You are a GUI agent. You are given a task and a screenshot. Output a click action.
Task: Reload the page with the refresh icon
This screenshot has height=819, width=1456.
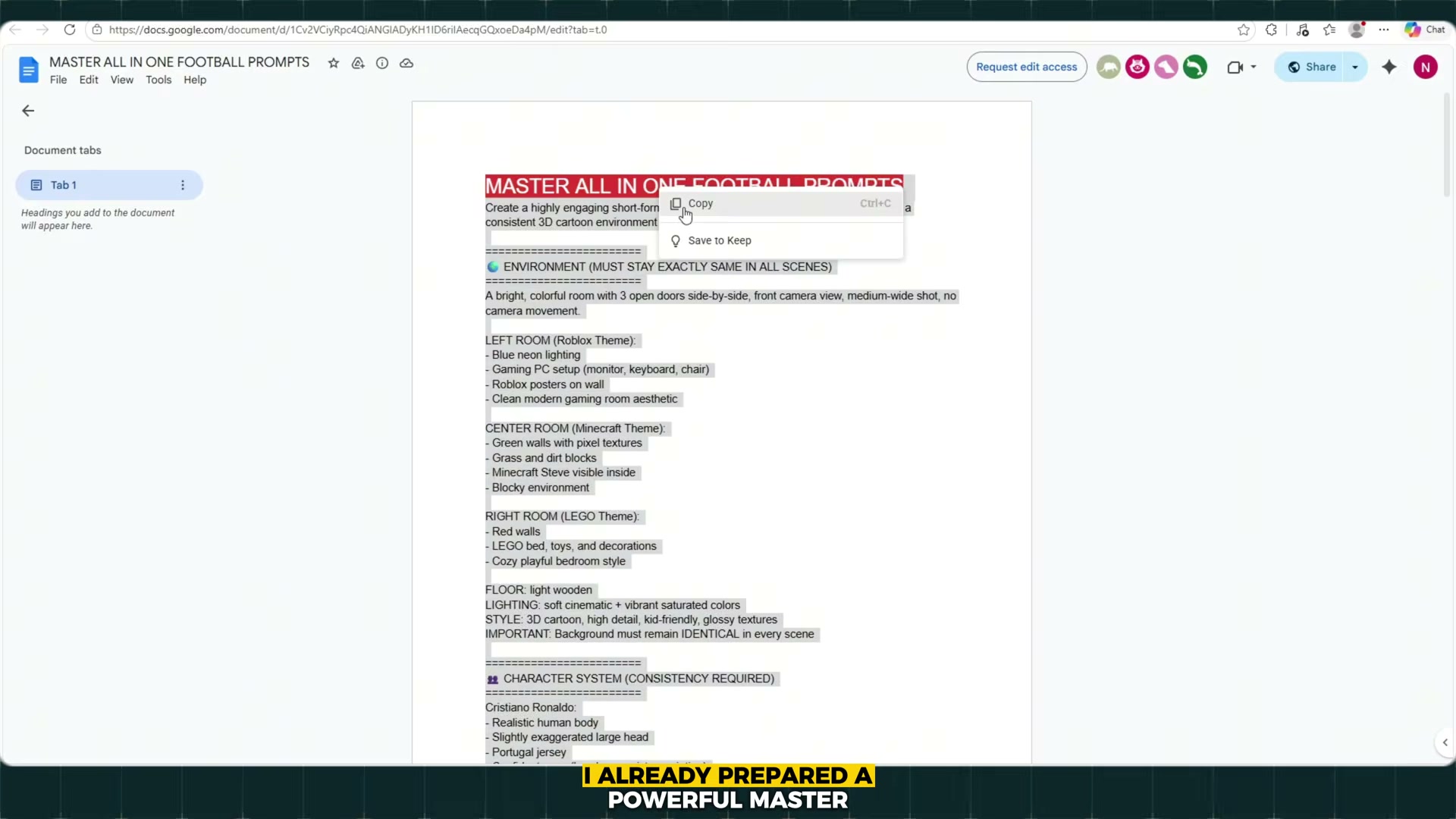coord(70,30)
